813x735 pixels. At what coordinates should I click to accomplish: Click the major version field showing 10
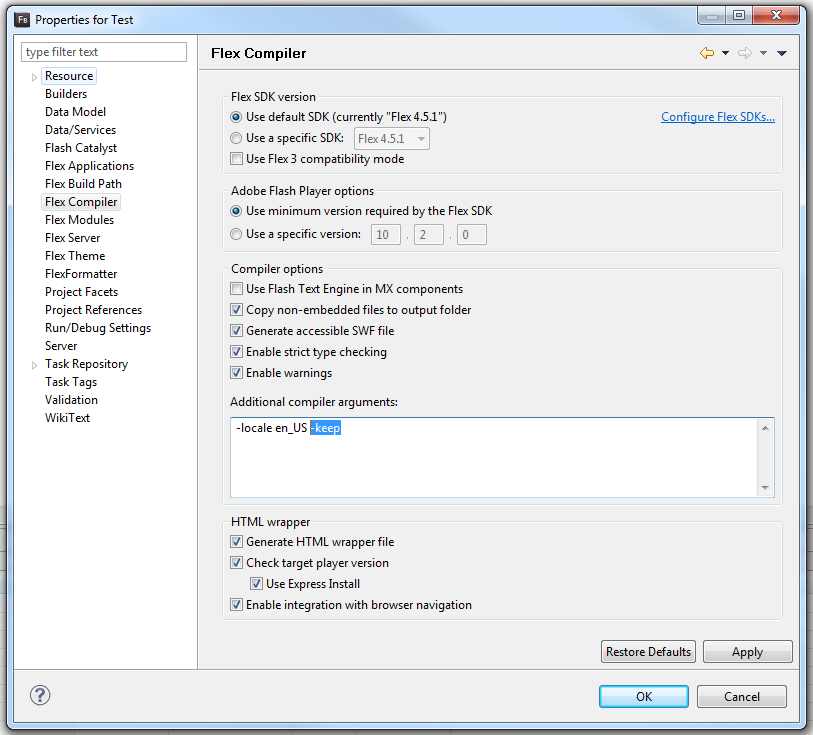point(386,235)
